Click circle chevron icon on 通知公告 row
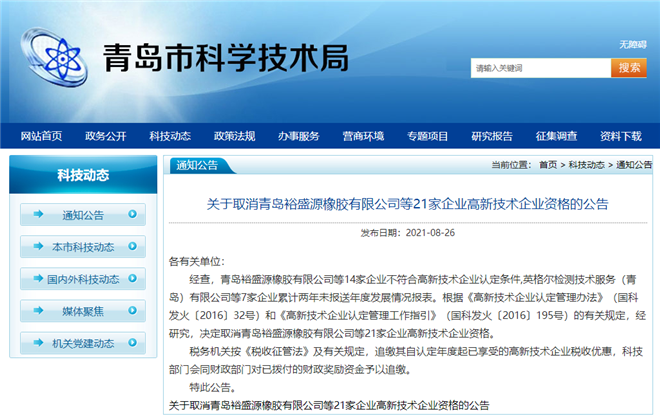 coord(133,214)
